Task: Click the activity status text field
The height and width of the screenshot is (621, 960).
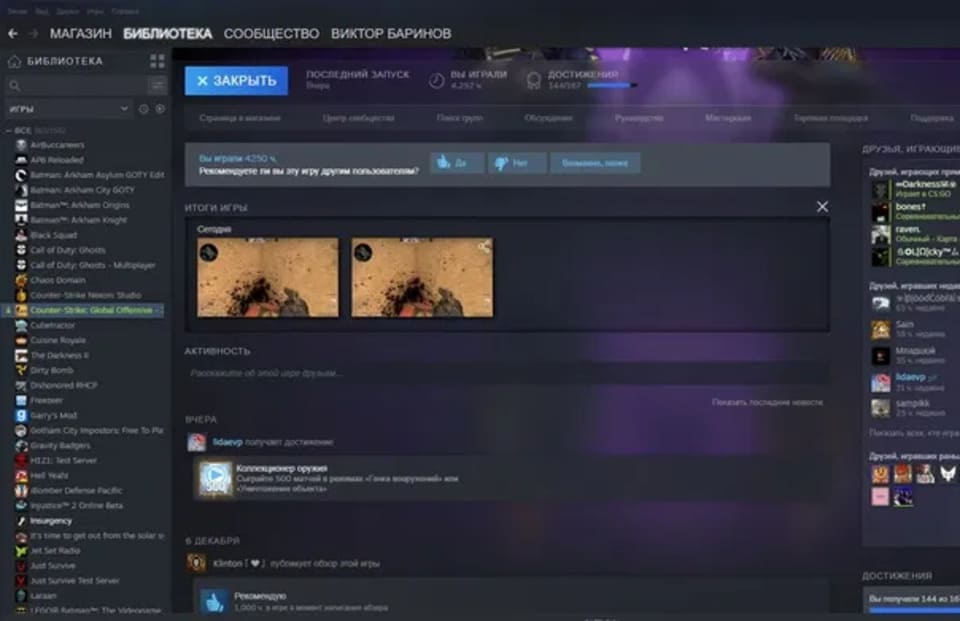Action: pos(507,373)
